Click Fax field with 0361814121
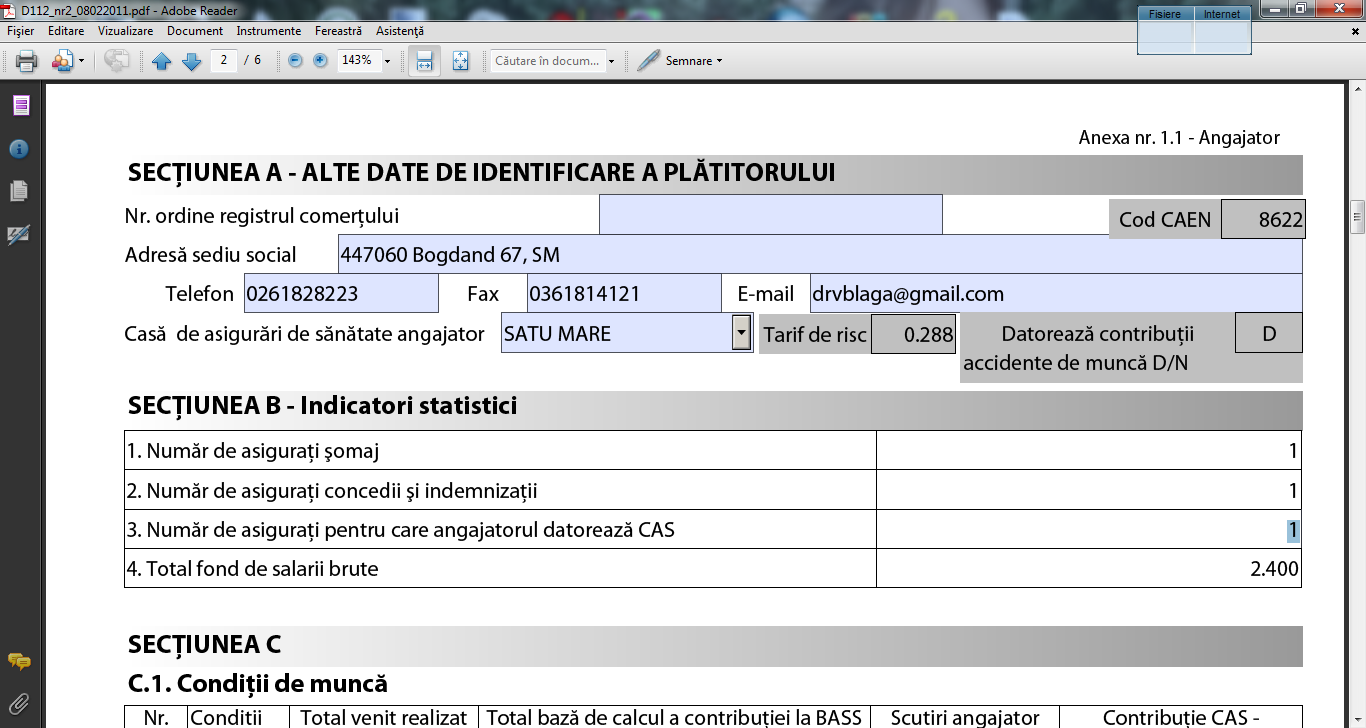The height and width of the screenshot is (728, 1366). 624,293
